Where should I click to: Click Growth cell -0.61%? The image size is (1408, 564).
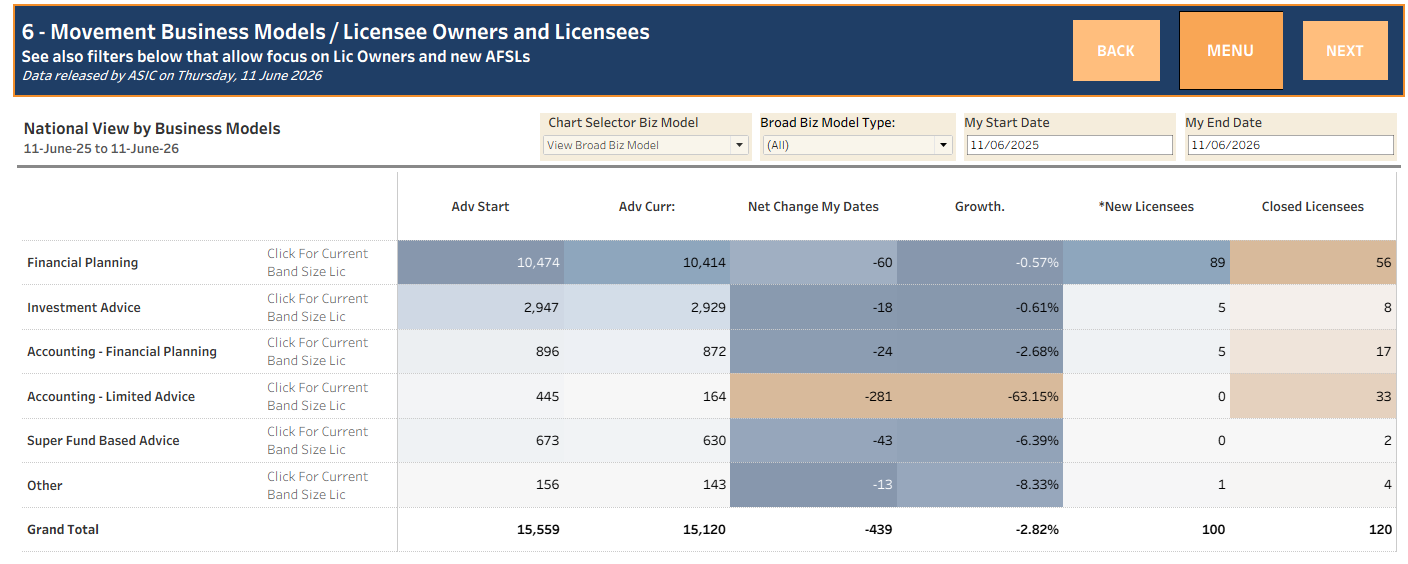tap(980, 307)
